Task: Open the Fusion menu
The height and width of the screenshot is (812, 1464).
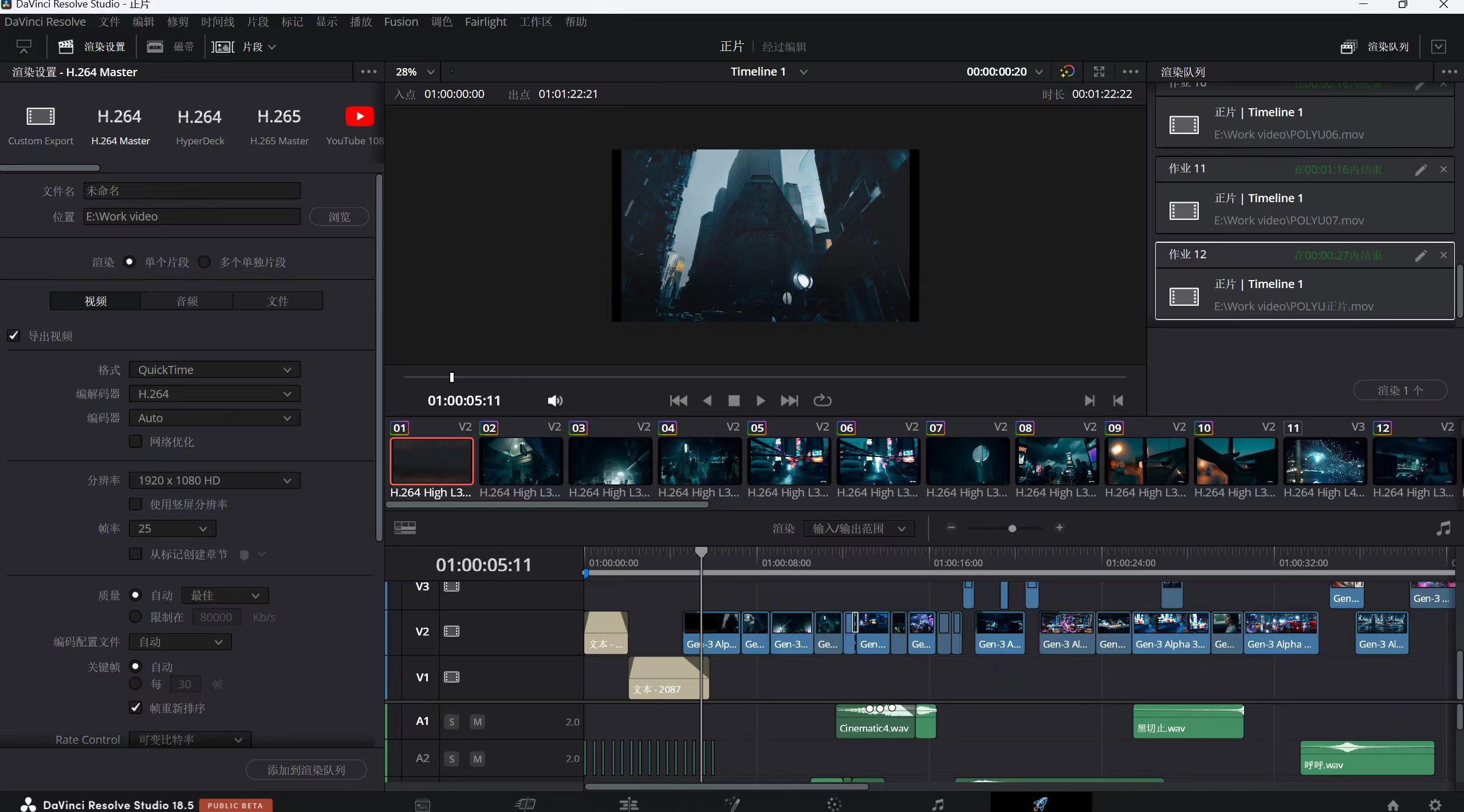Action: tap(401, 22)
